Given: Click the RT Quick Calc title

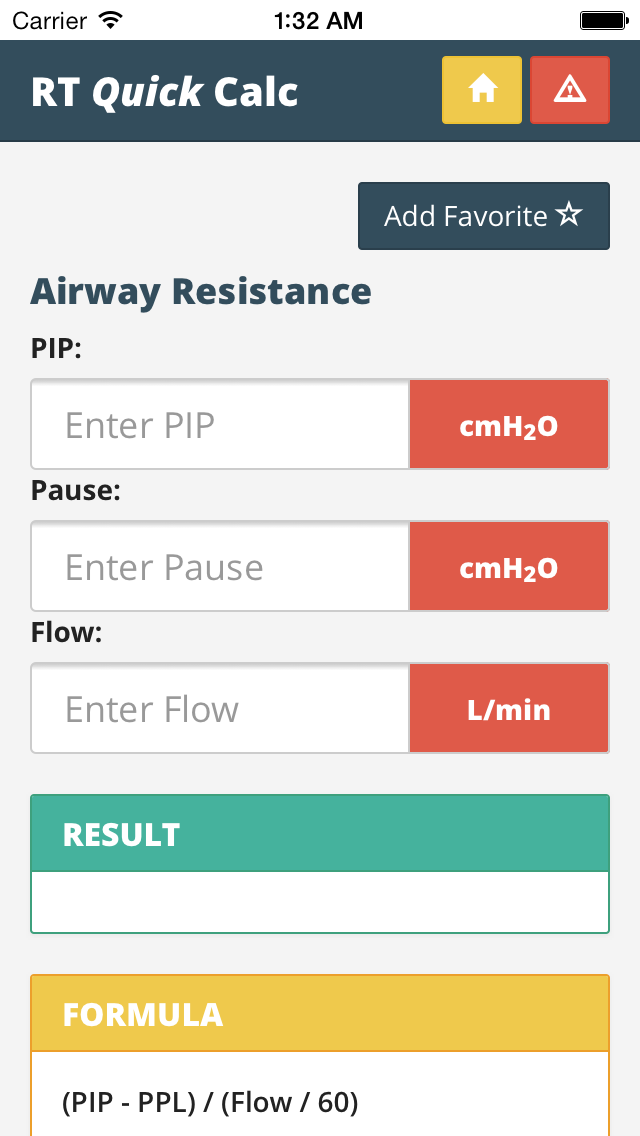Looking at the screenshot, I should point(165,92).
